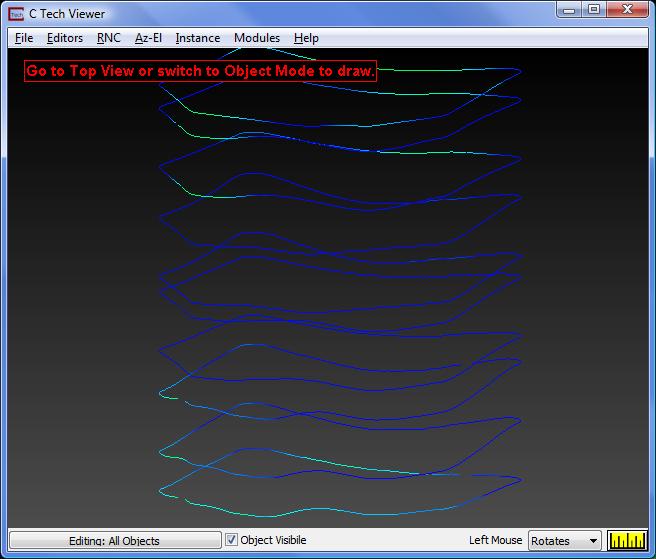The width and height of the screenshot is (656, 559).
Task: Click the Left Mouse label
Action: [x=495, y=540]
